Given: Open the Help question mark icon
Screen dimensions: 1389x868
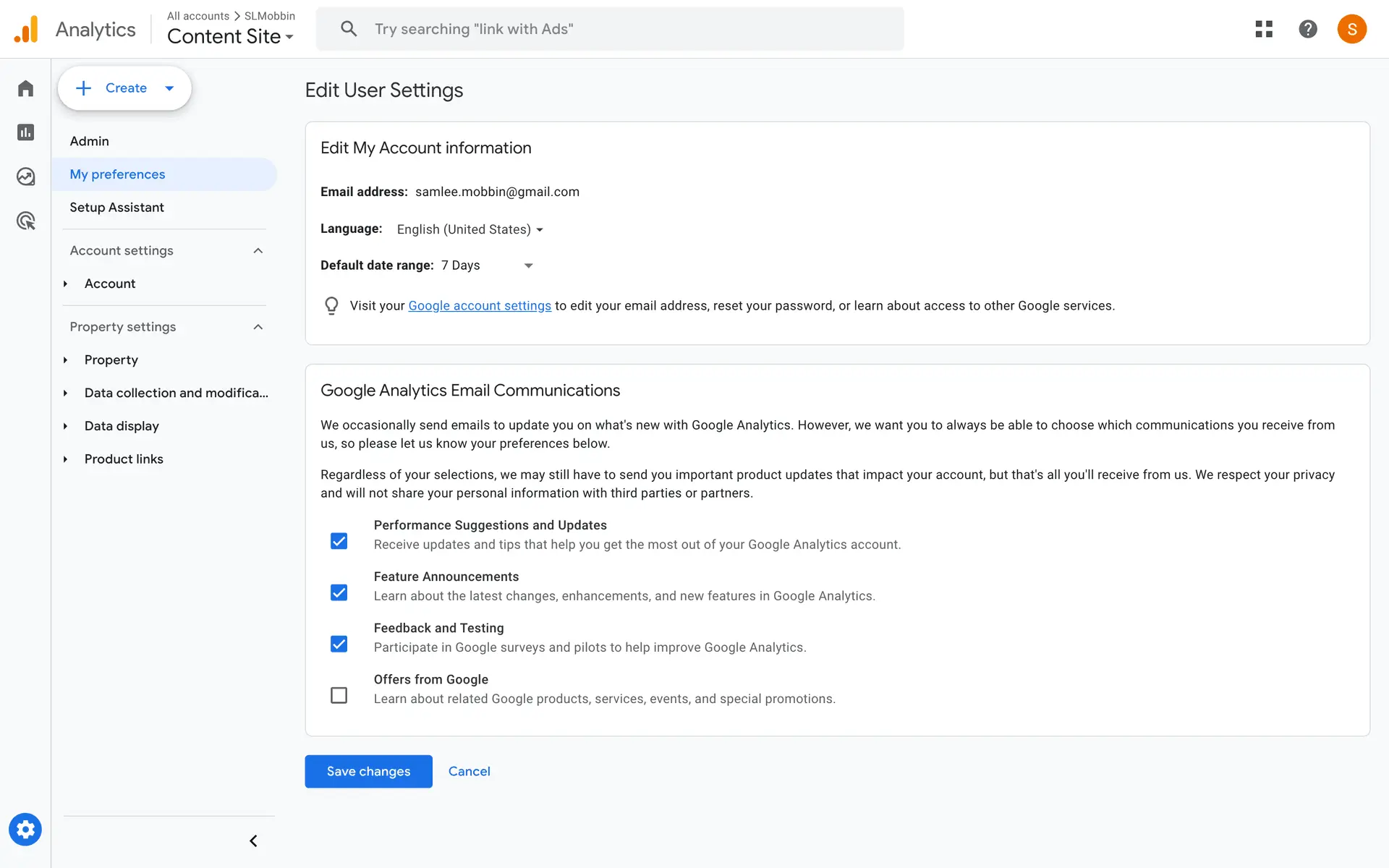Looking at the screenshot, I should [1308, 29].
